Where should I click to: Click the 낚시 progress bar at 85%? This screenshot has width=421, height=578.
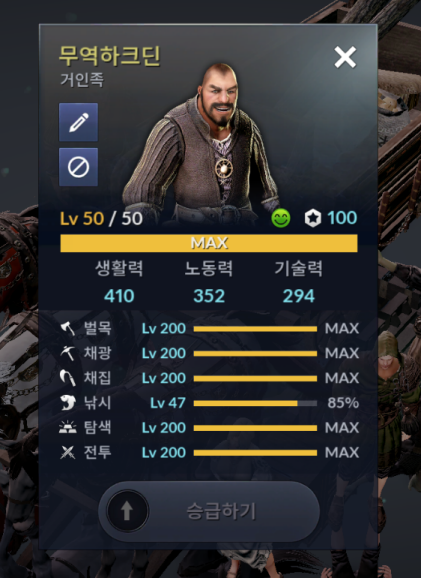[x=255, y=403]
